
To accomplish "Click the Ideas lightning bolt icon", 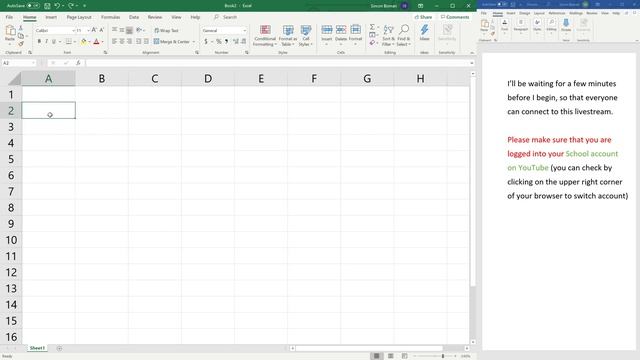I will [x=424, y=30].
